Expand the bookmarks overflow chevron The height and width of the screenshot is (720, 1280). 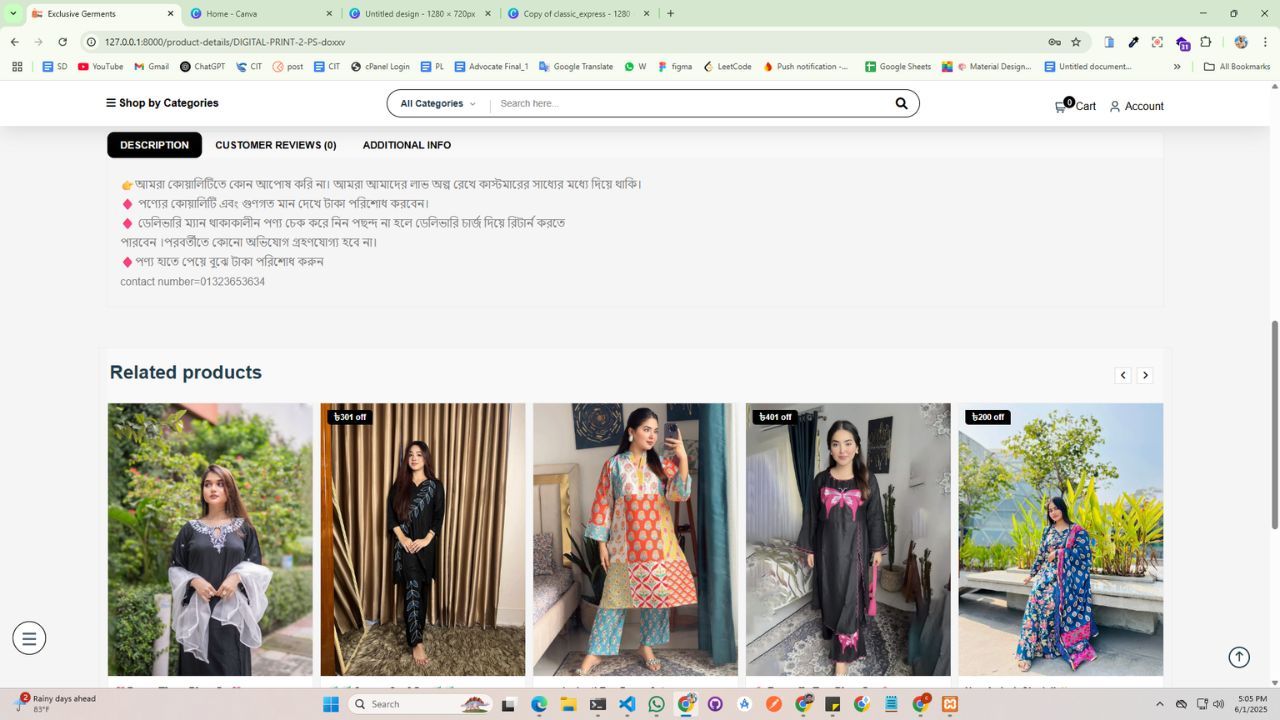(x=1177, y=67)
